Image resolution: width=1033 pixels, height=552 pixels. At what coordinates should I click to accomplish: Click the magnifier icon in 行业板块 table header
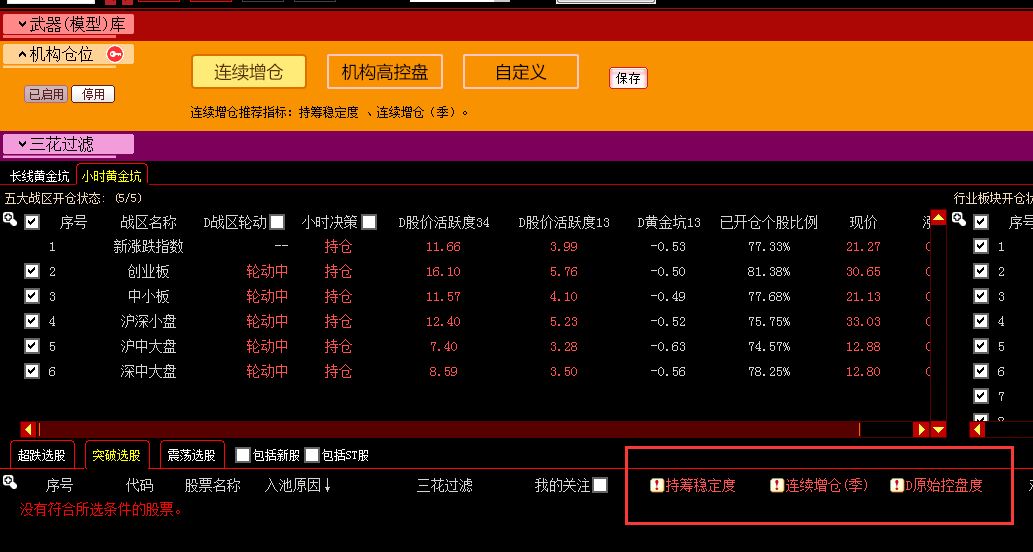click(959, 219)
